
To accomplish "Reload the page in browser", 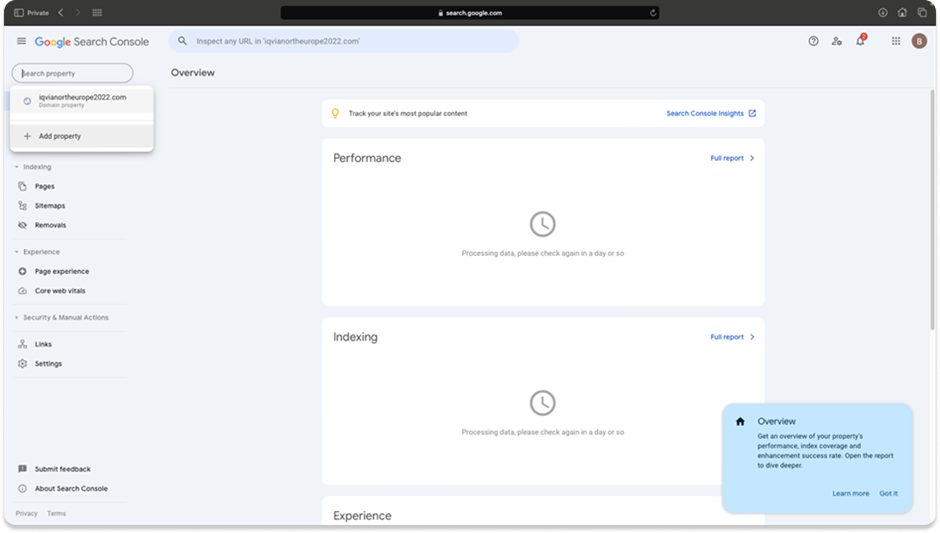I will pos(653,13).
